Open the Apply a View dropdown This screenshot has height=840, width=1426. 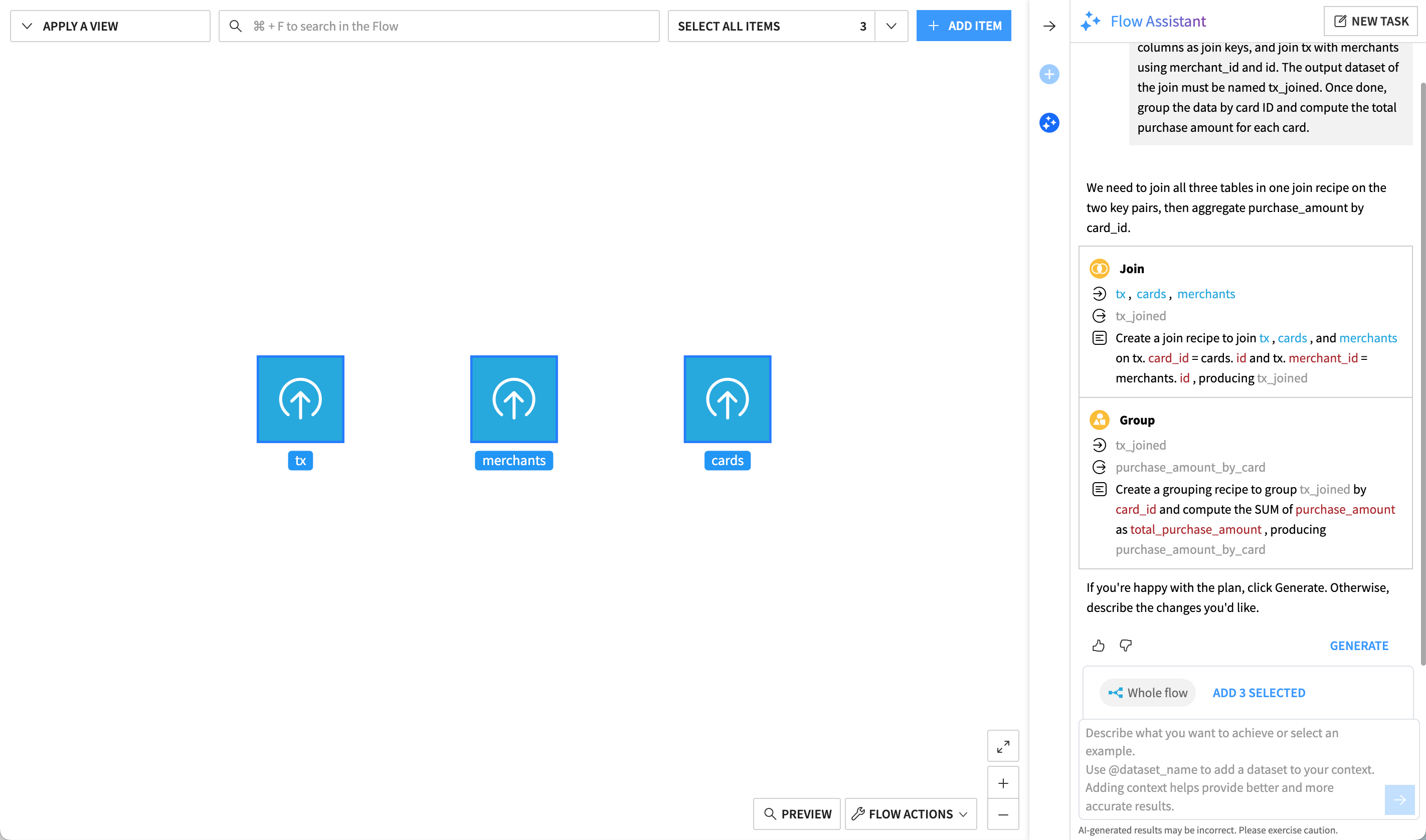110,26
